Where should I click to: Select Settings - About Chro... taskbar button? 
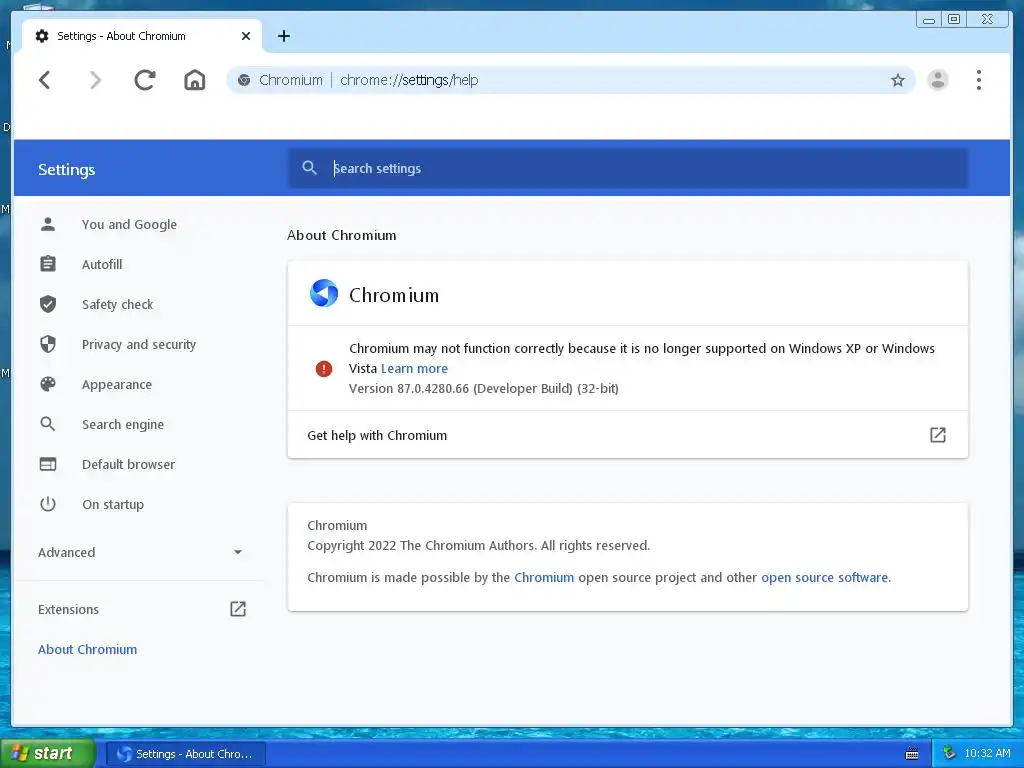(185, 754)
